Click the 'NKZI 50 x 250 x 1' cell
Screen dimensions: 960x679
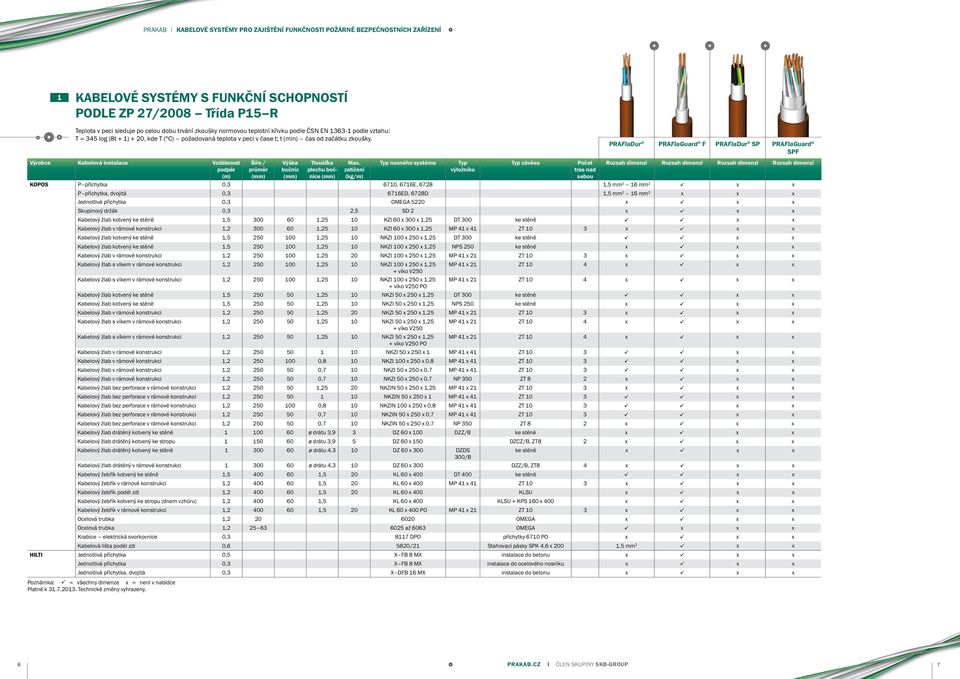click(408, 352)
